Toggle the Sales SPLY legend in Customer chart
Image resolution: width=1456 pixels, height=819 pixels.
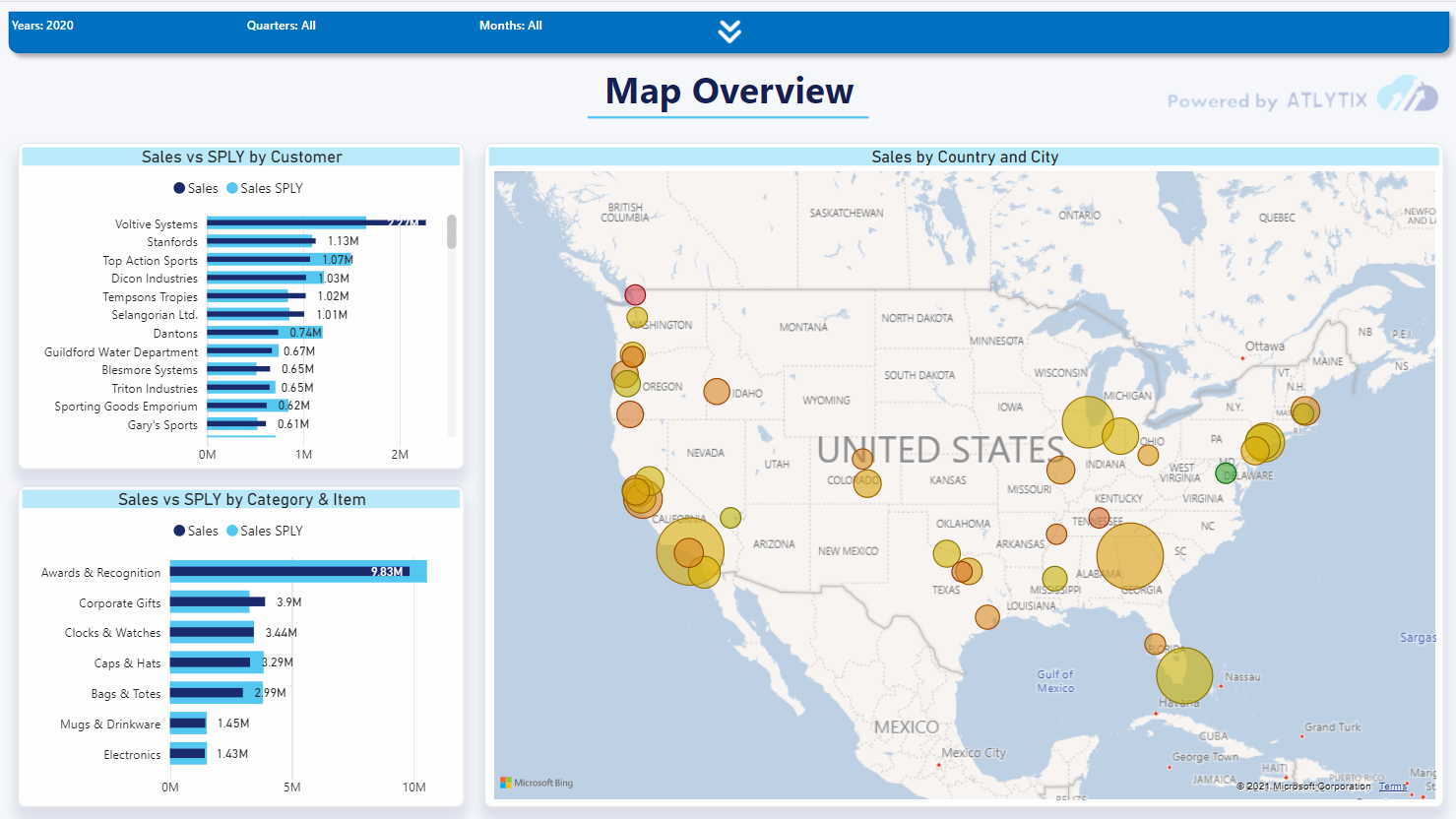pos(265,188)
